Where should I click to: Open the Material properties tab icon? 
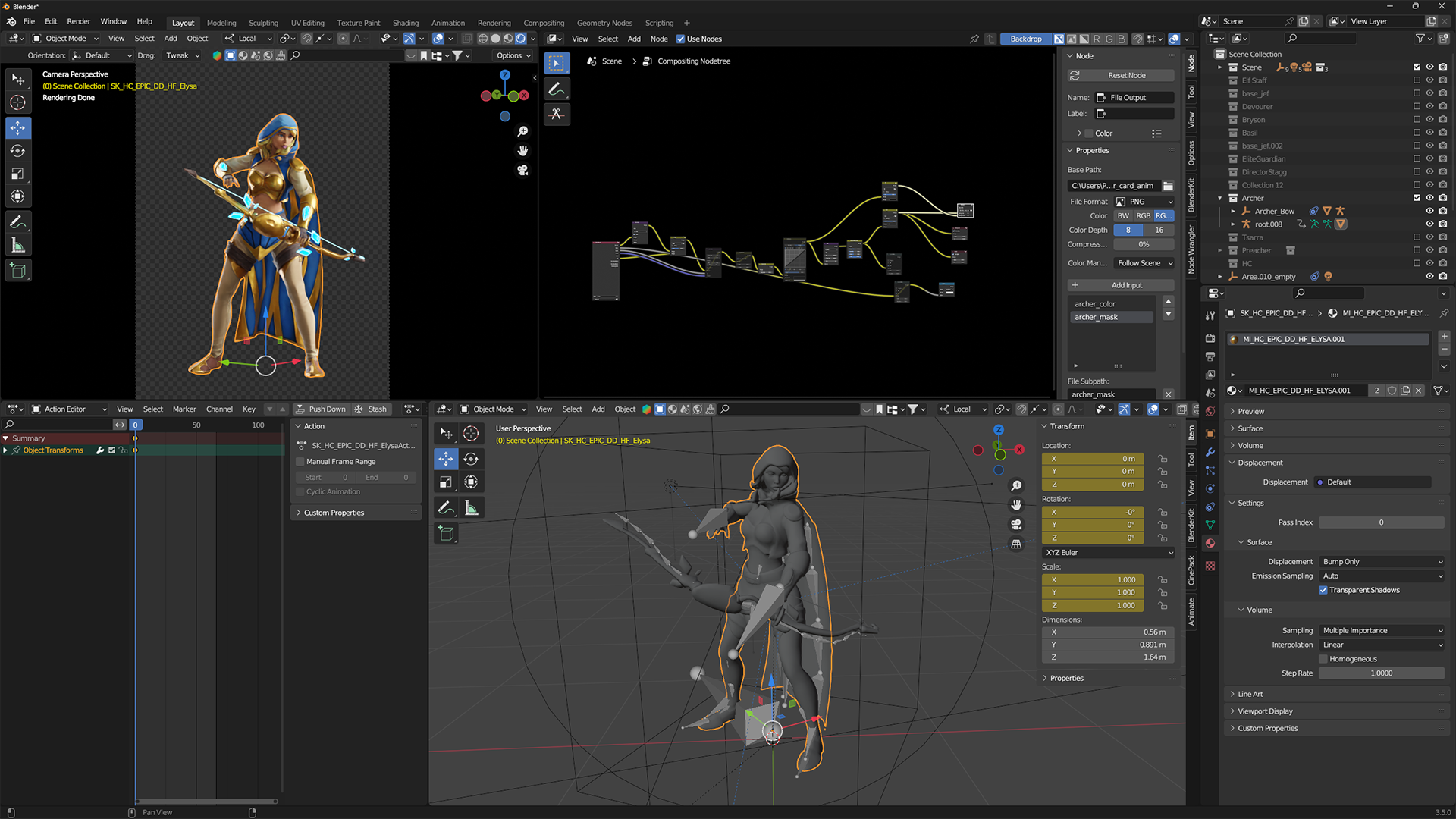click(1210, 543)
